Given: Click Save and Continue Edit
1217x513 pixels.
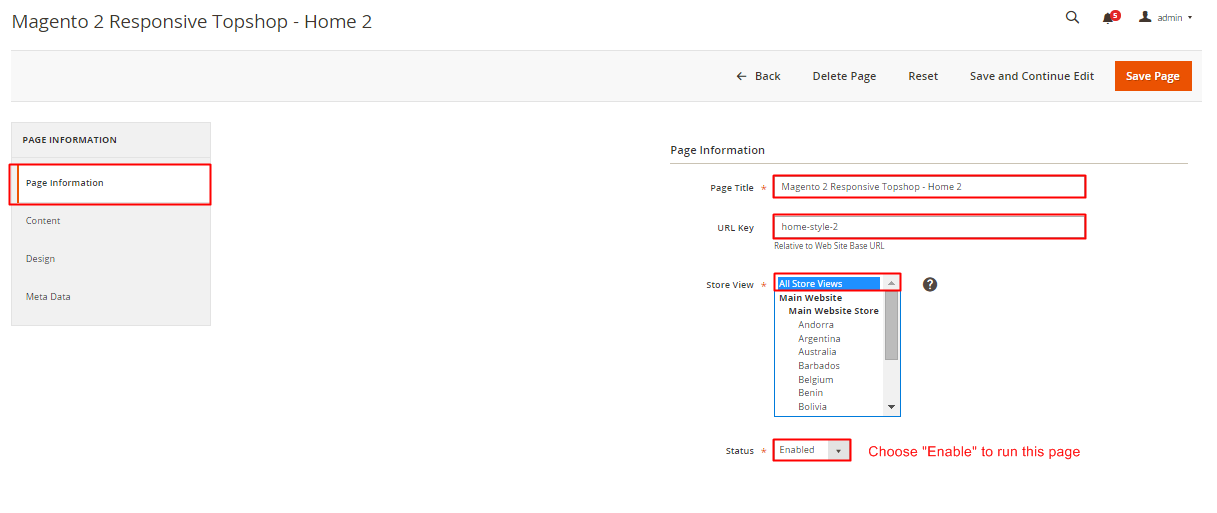Looking at the screenshot, I should click(1032, 76).
